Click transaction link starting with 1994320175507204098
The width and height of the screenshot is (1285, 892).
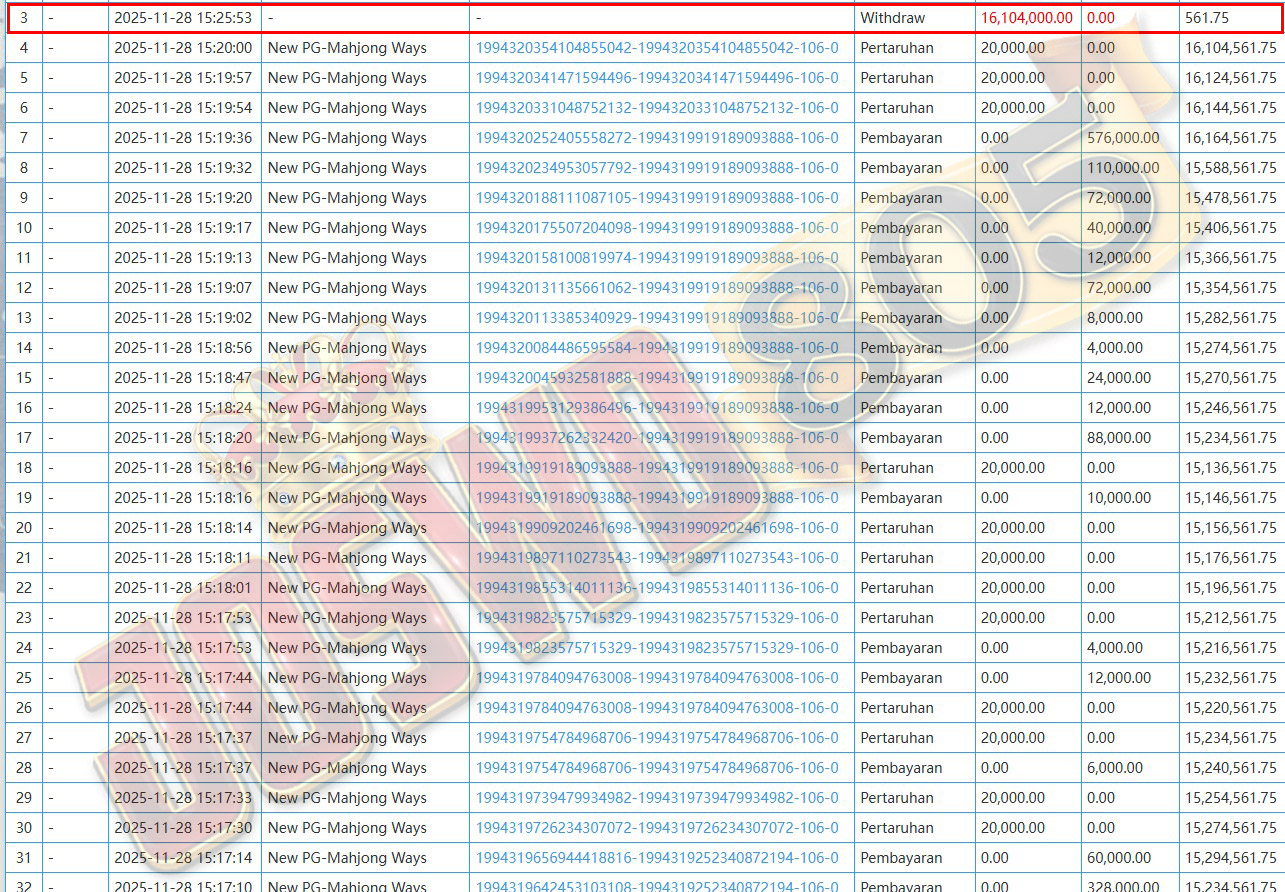657,228
